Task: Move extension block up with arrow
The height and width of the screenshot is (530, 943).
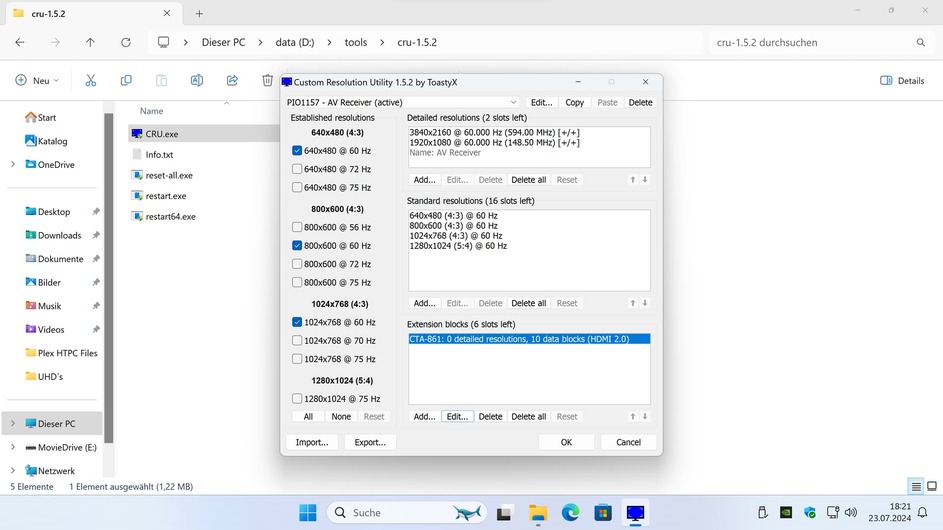Action: pyautogui.click(x=633, y=416)
